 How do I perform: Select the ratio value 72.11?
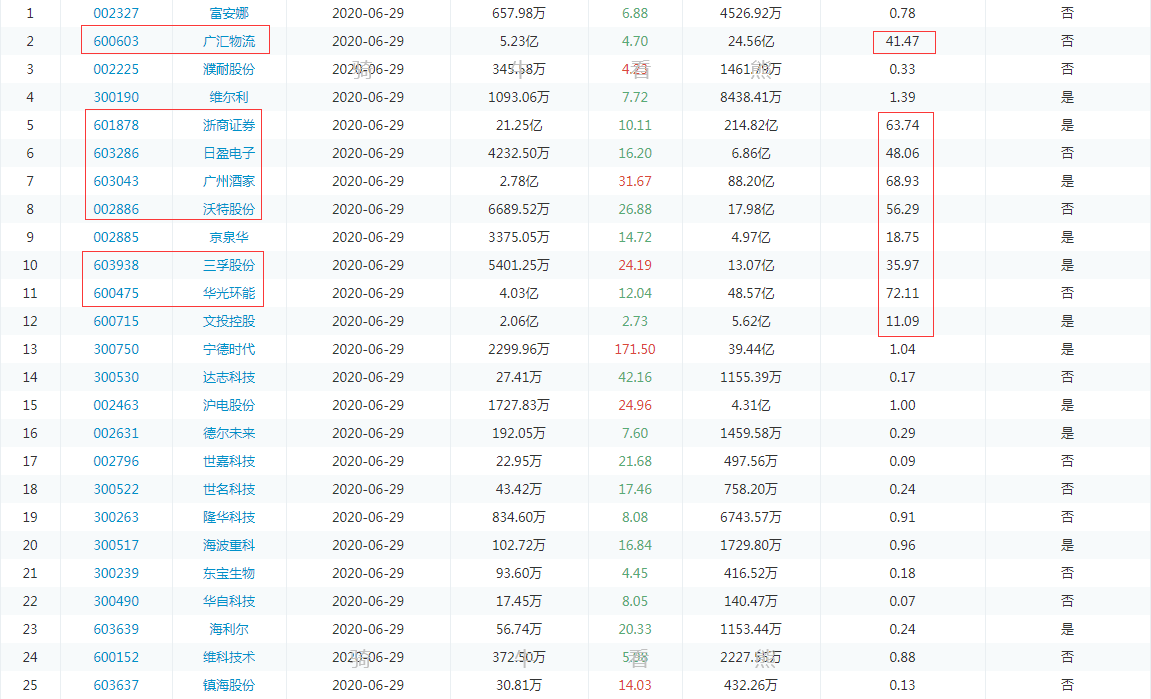[x=902, y=293]
